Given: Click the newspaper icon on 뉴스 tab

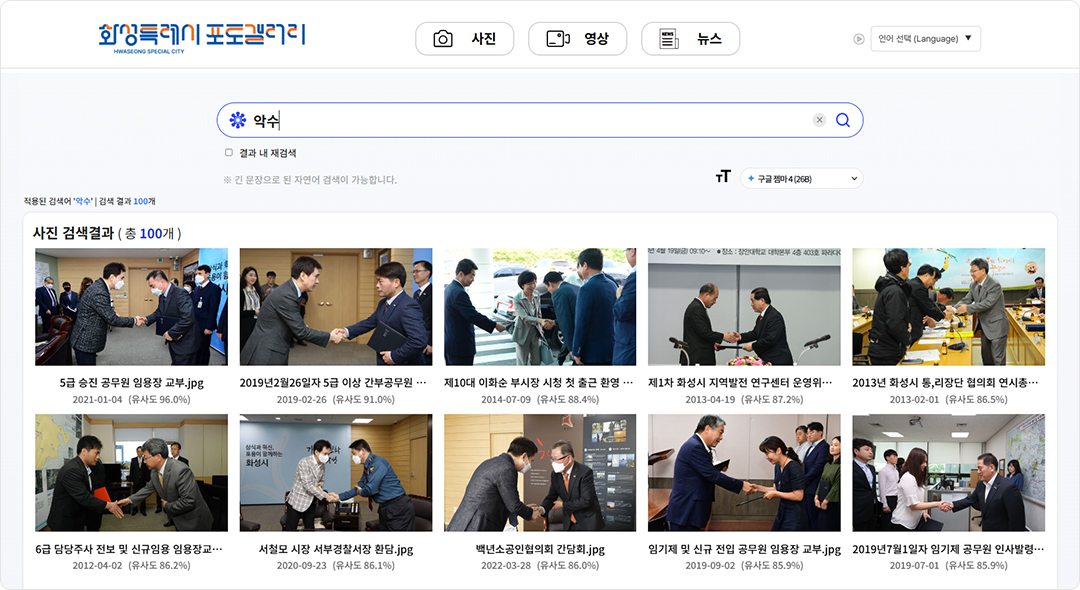Looking at the screenshot, I should tap(669, 39).
